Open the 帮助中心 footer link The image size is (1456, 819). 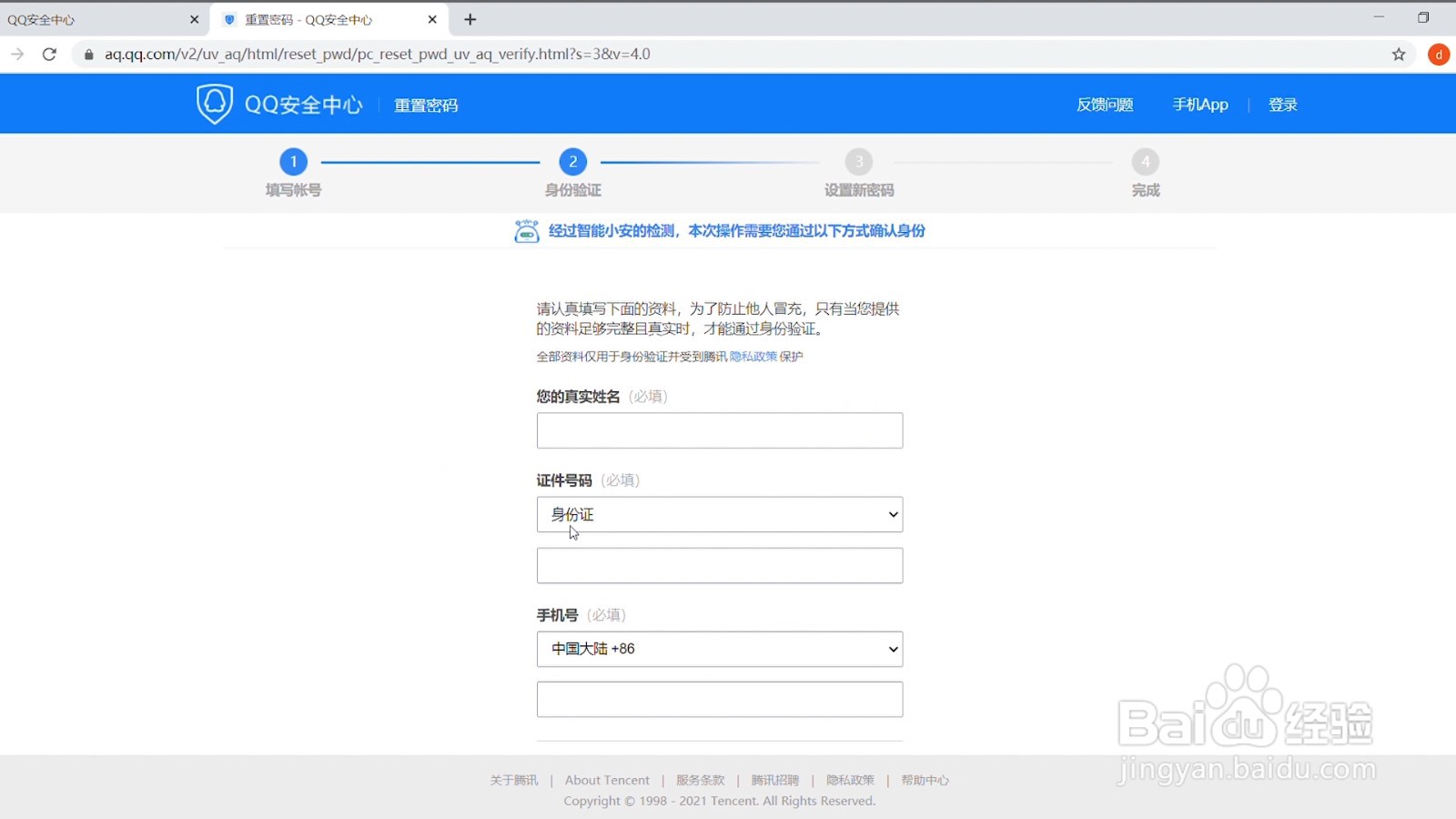[925, 780]
